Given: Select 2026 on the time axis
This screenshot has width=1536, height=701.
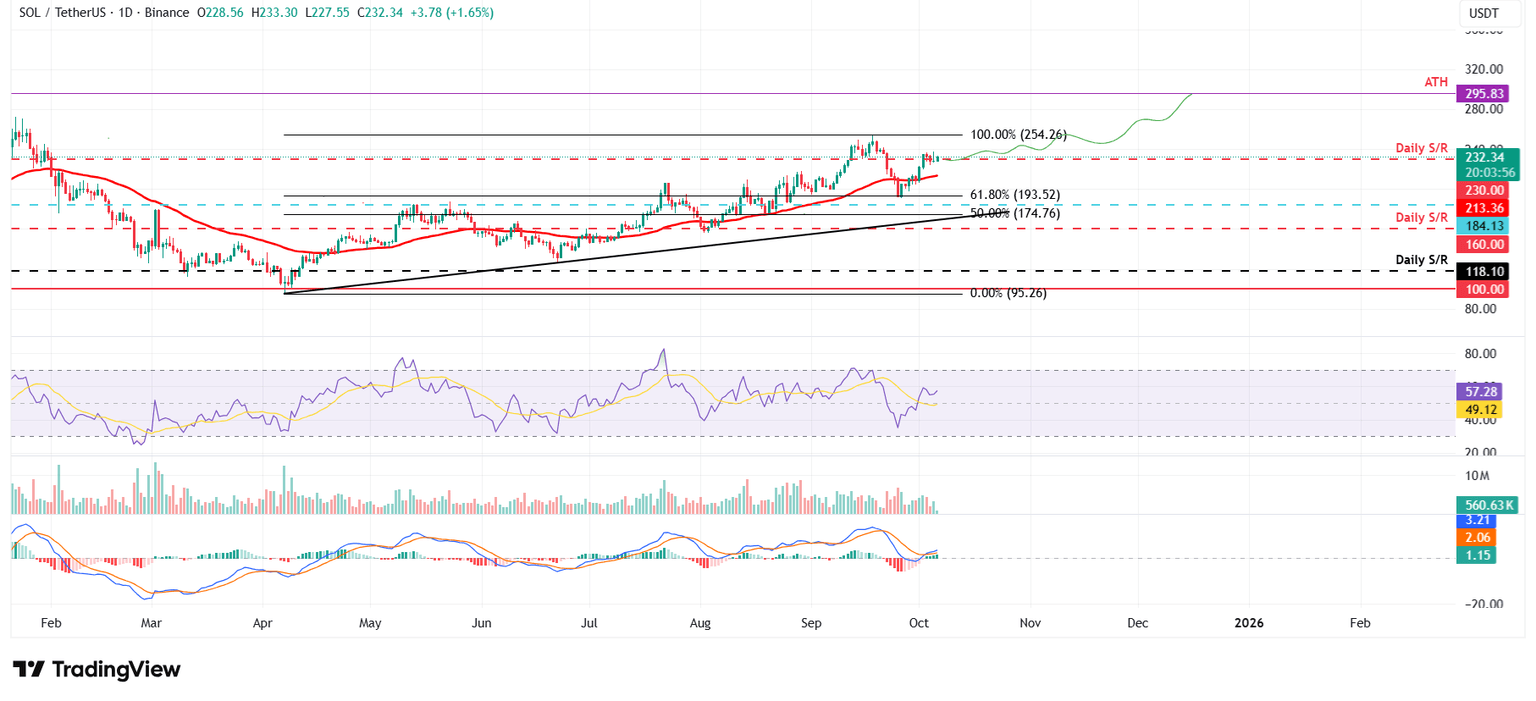Looking at the screenshot, I should pos(1248,622).
